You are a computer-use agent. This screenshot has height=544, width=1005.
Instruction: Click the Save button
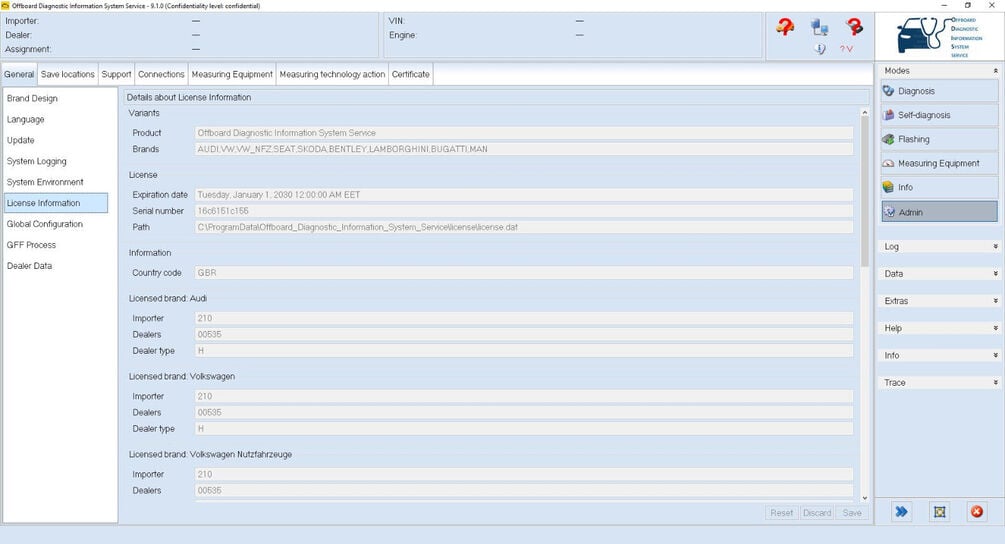coord(852,513)
